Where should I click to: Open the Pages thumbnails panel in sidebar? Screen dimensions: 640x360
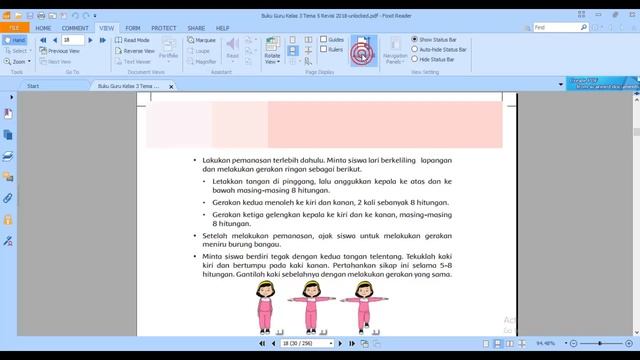click(8, 135)
